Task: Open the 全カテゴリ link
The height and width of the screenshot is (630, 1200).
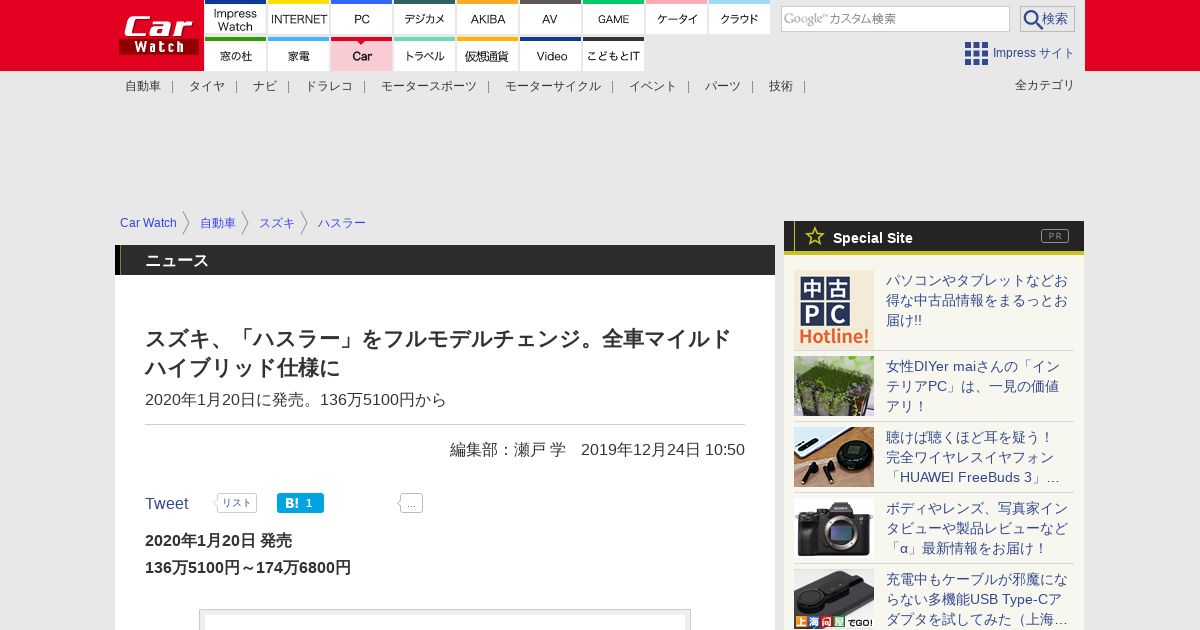Action: [1045, 85]
